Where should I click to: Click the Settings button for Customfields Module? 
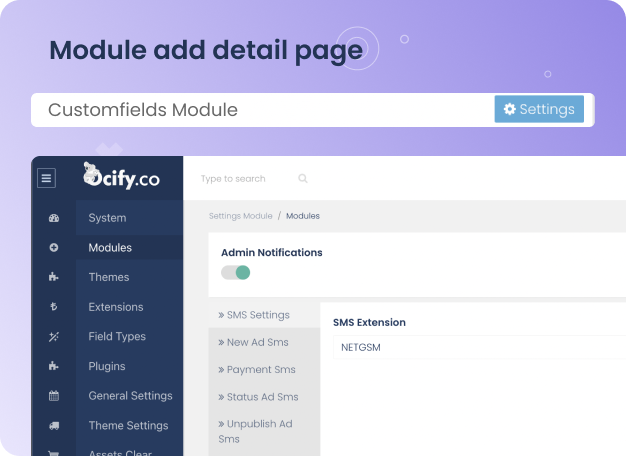click(539, 109)
